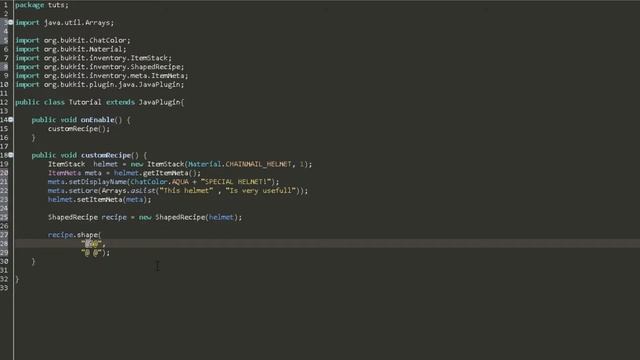Screen dimensions: 640x360
Task: Click the 'import org.bukkit.inventory.meta.ItemMeta;' line
Action: [102, 76]
